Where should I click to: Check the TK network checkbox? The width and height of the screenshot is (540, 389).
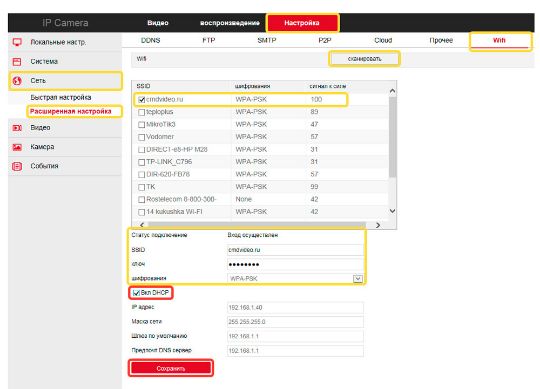point(141,187)
